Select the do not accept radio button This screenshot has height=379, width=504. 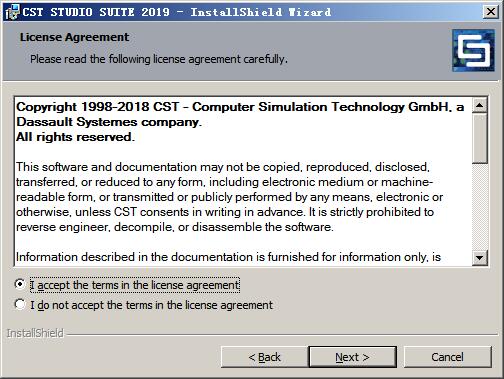tap(20, 304)
